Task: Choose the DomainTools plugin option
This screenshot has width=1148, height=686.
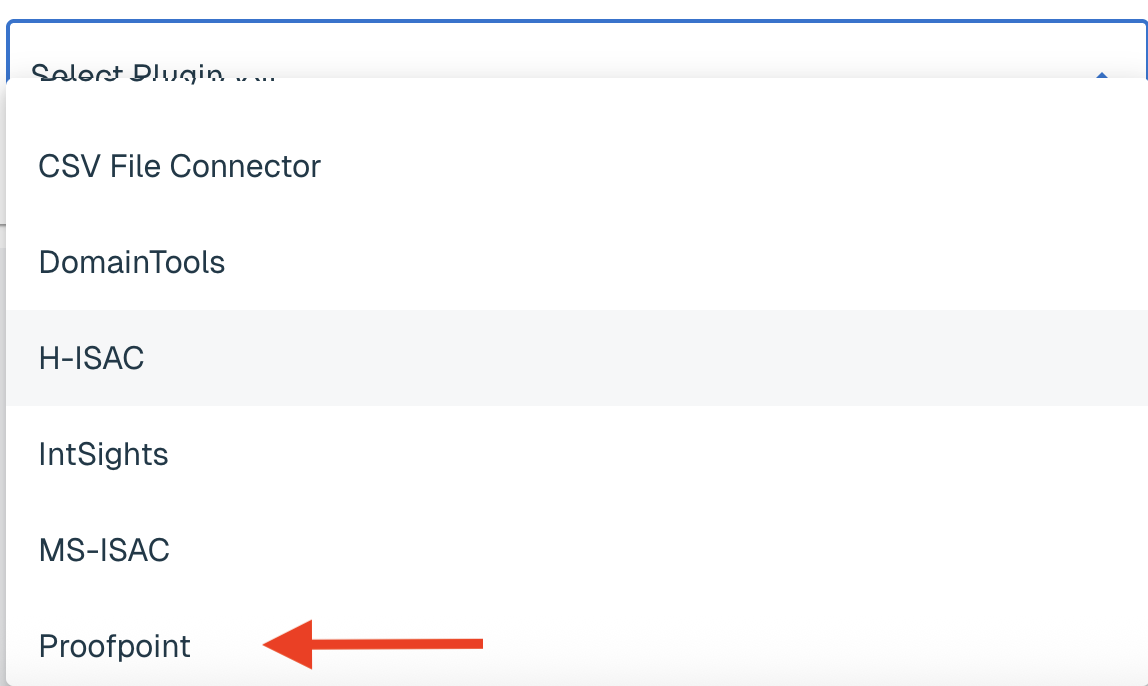Action: (577, 262)
